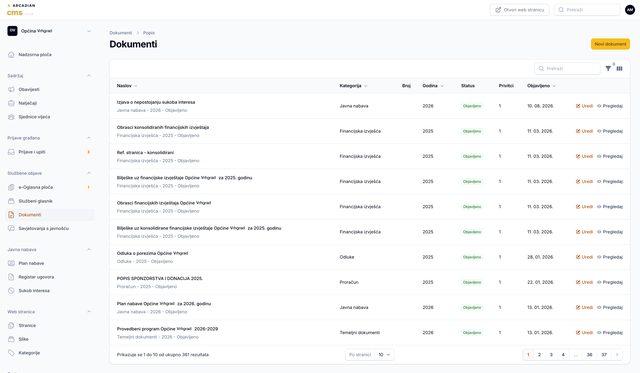Click Otvori web stranicu button
The width and height of the screenshot is (640, 373).
click(x=520, y=10)
